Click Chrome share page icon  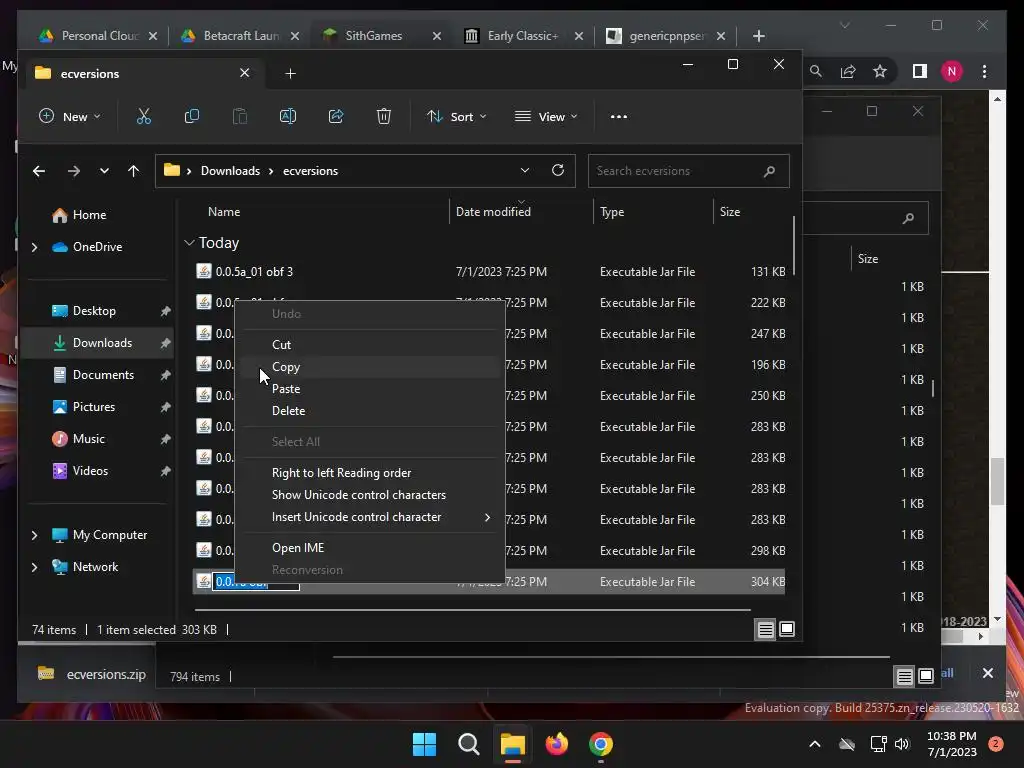[848, 71]
